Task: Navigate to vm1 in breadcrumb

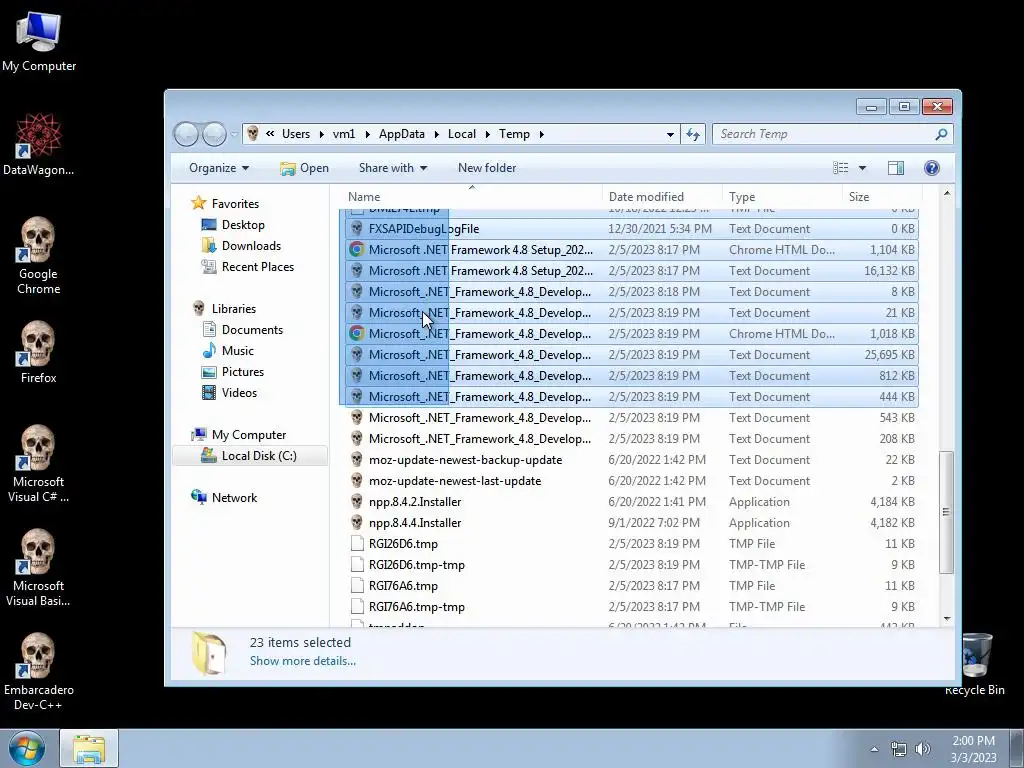Action: (344, 134)
